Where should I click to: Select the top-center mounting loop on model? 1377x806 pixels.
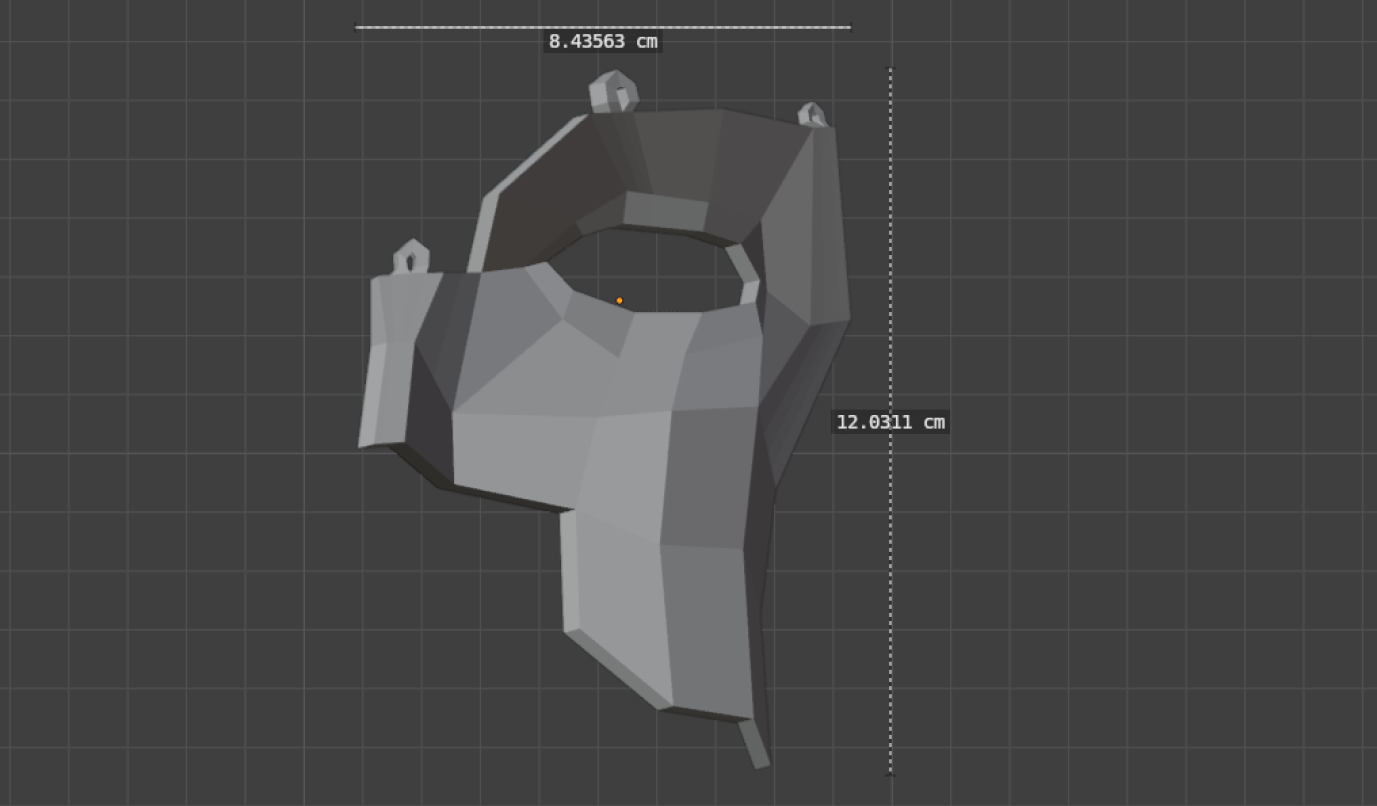[x=613, y=92]
